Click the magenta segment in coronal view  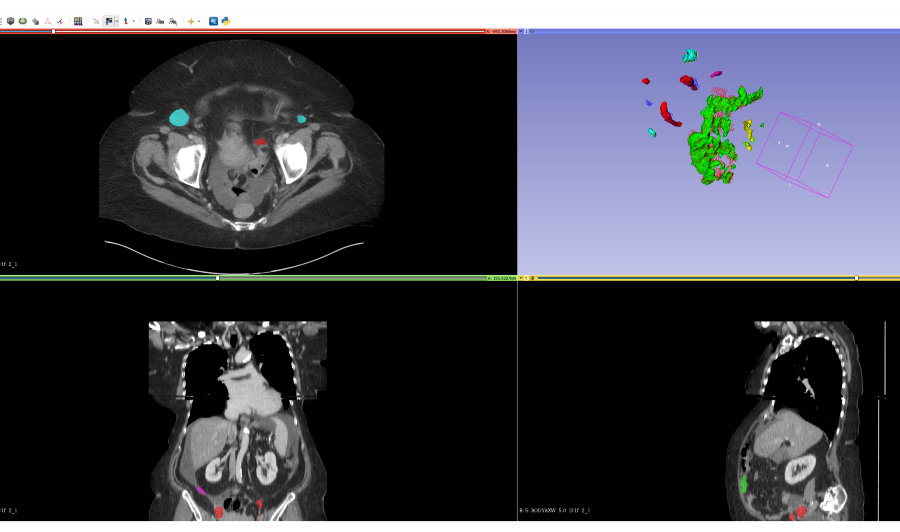point(201,491)
